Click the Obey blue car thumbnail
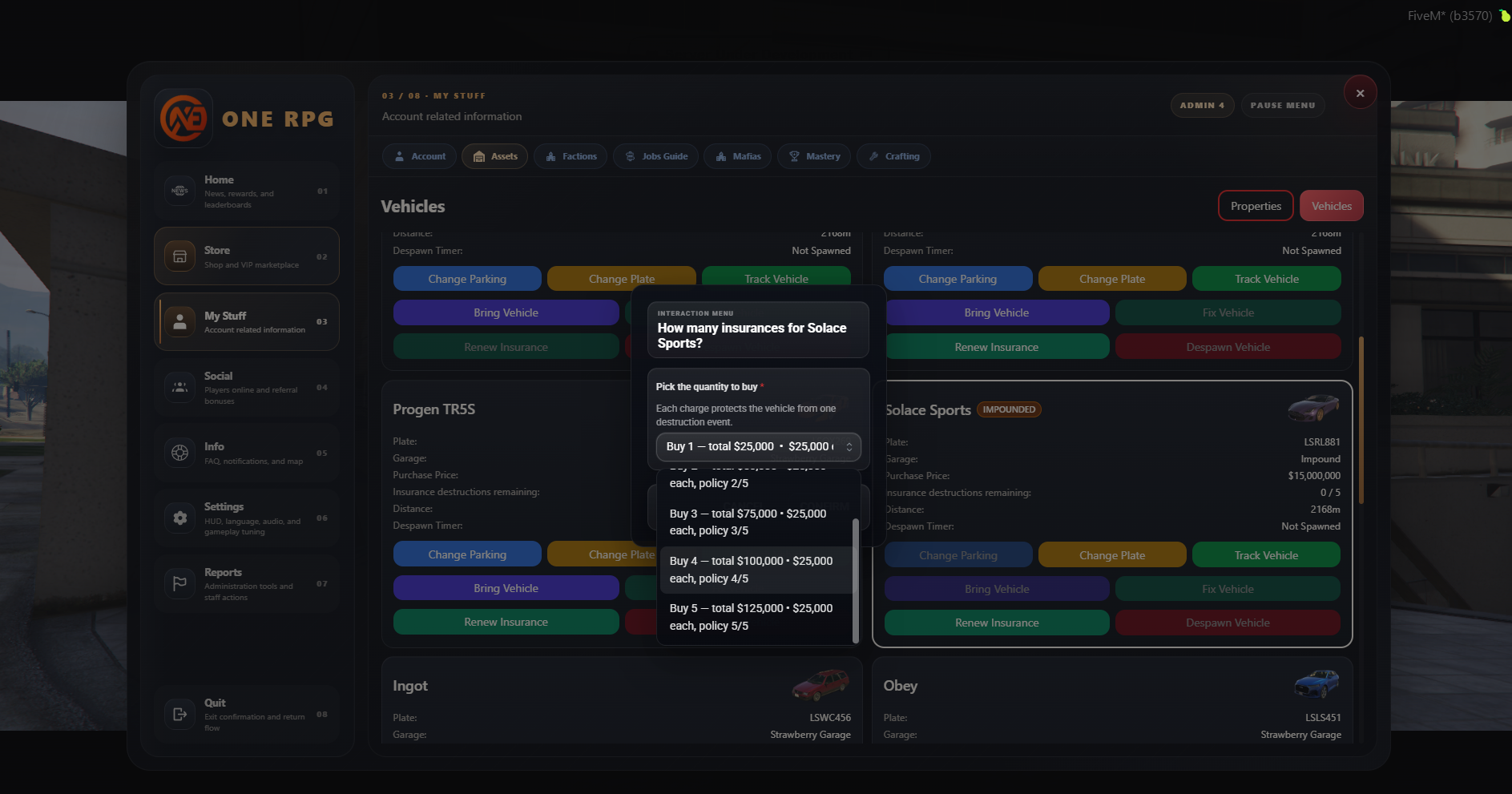This screenshot has width=1512, height=794. click(1316, 683)
